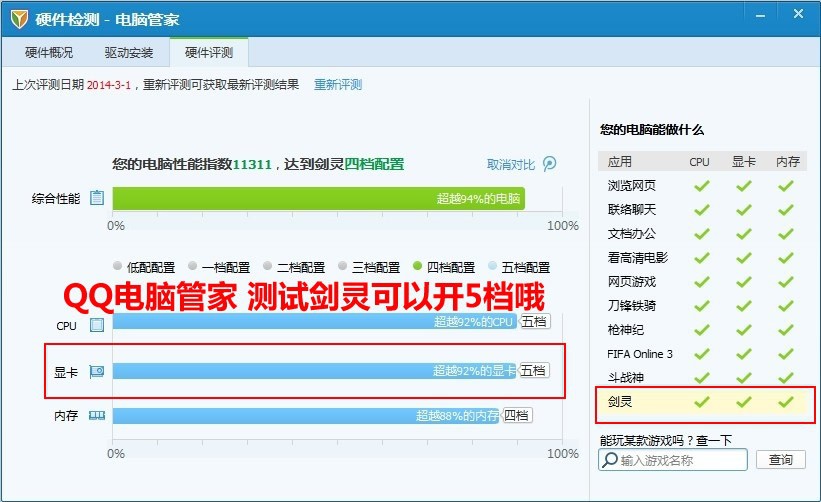821x502 pixels.
Task: Close the 硬件检测 window
Action: [798, 14]
